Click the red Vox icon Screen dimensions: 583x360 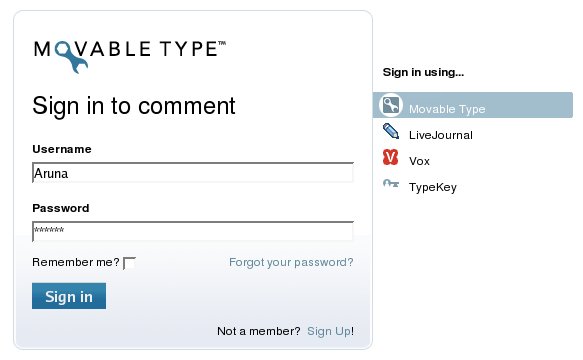click(x=390, y=157)
